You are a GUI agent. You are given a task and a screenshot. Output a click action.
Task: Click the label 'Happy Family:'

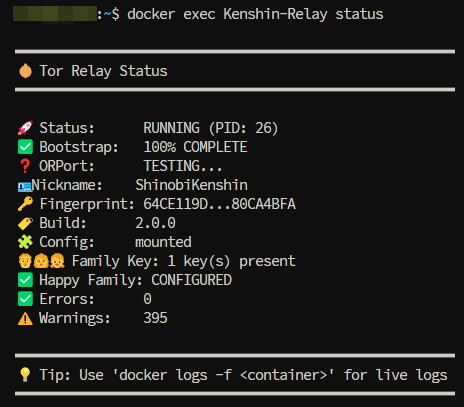(x=91, y=280)
